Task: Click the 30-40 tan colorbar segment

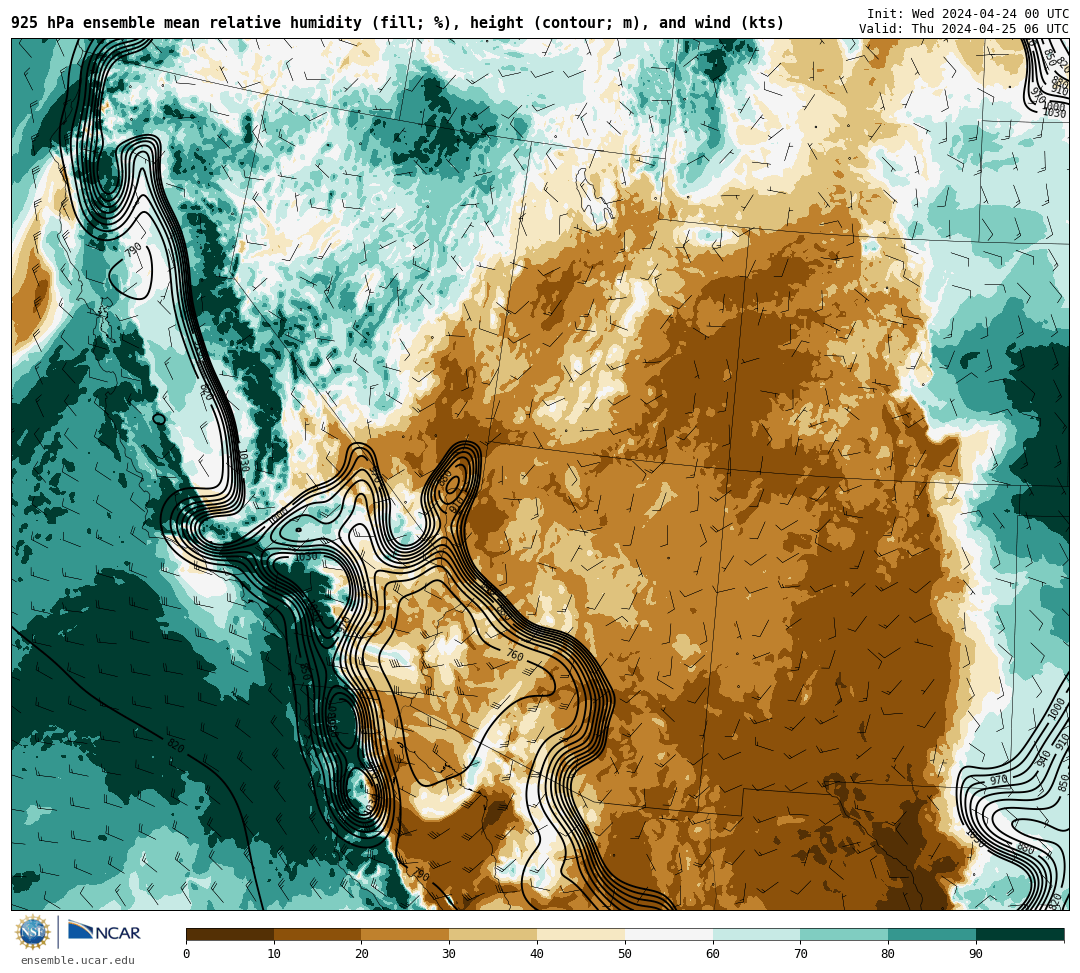Action: click(x=493, y=934)
